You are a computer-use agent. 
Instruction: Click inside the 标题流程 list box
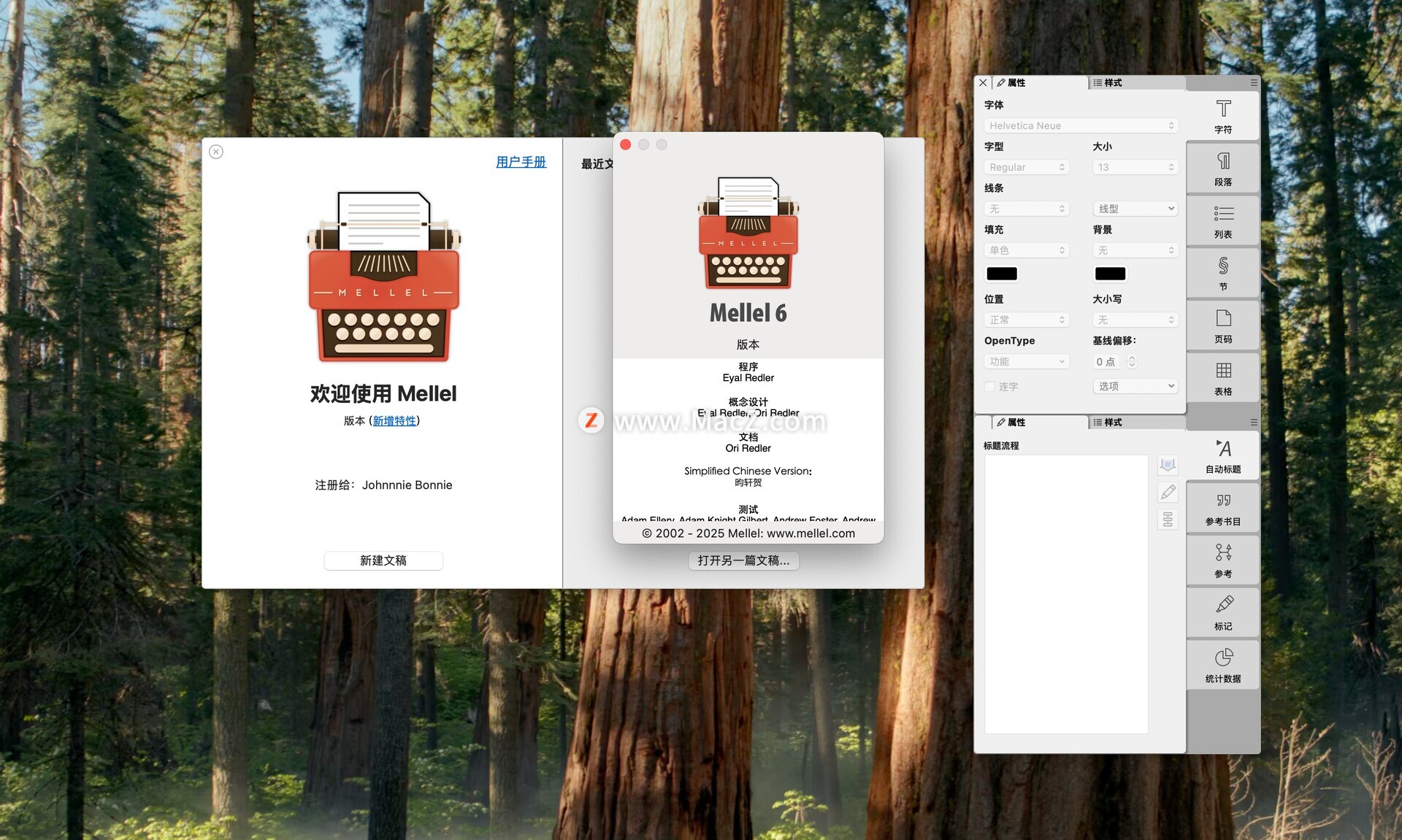1066,594
